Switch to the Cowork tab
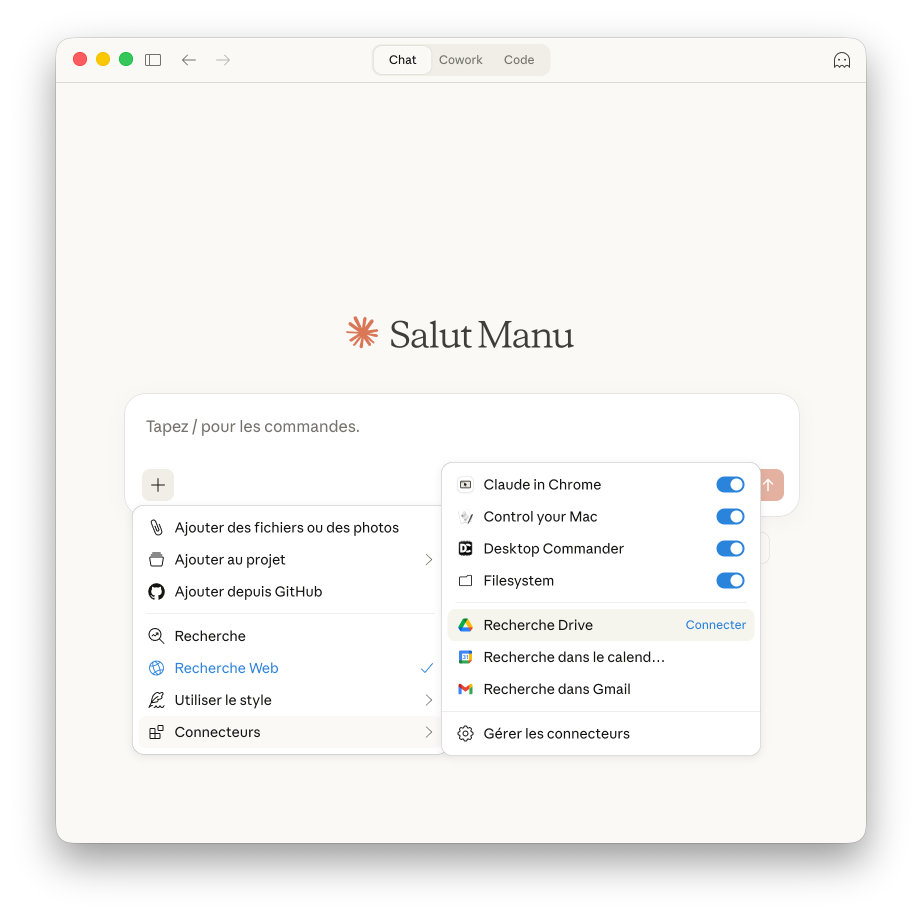The width and height of the screenshot is (922, 917). [x=461, y=60]
